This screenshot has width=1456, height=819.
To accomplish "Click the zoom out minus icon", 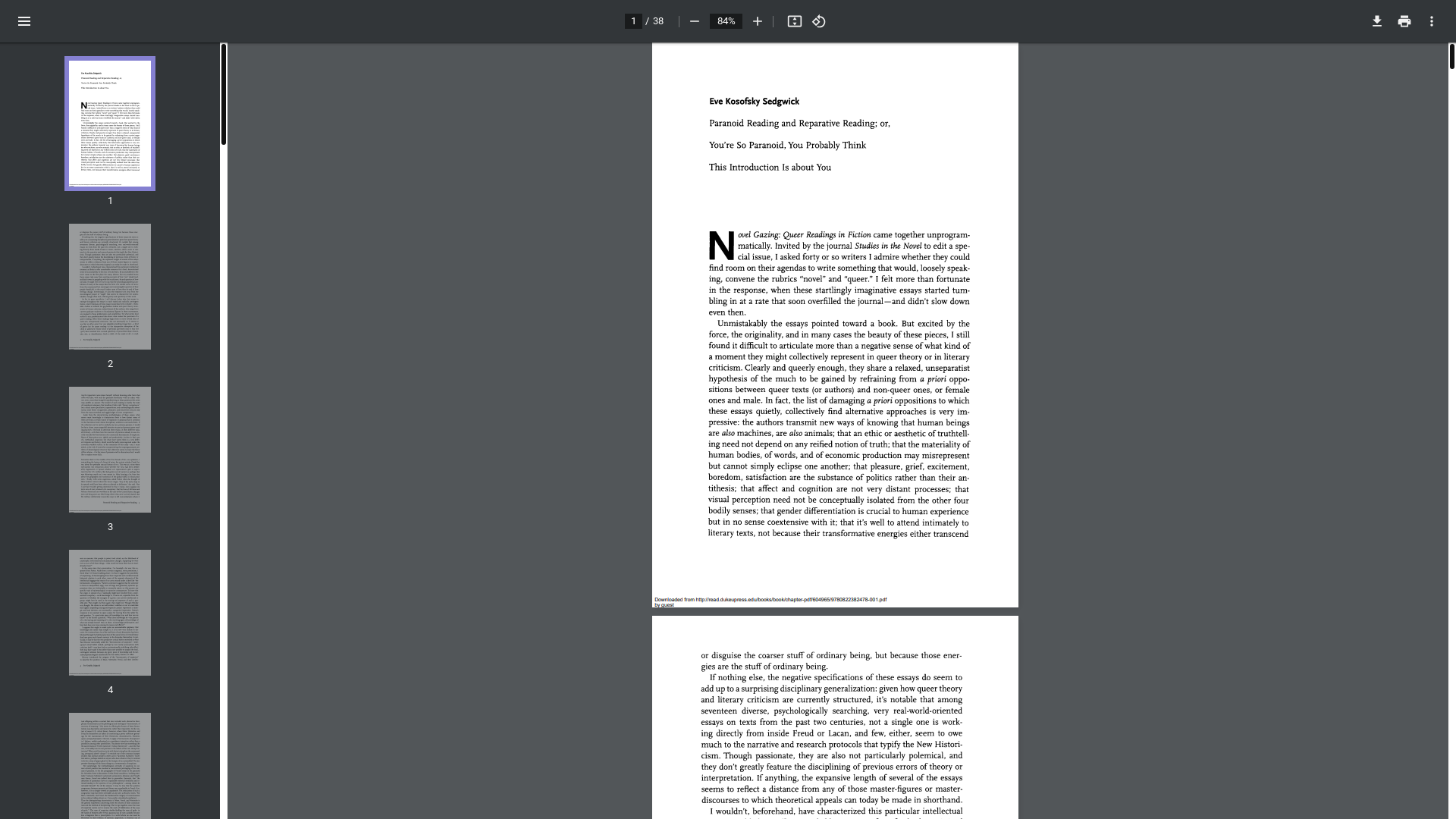I will click(694, 21).
